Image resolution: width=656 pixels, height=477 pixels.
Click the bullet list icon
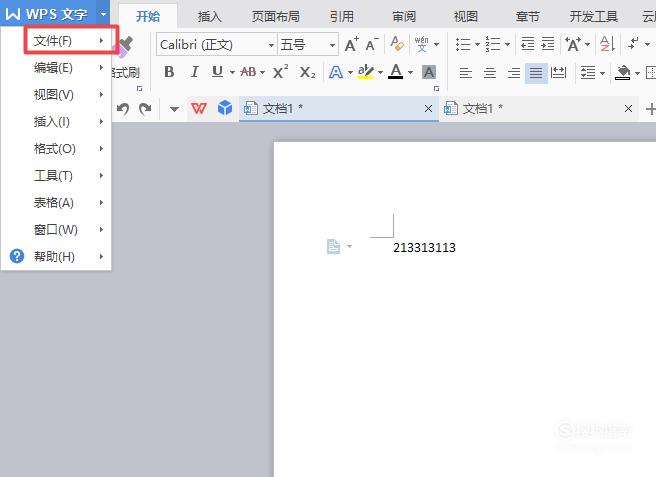pos(463,44)
